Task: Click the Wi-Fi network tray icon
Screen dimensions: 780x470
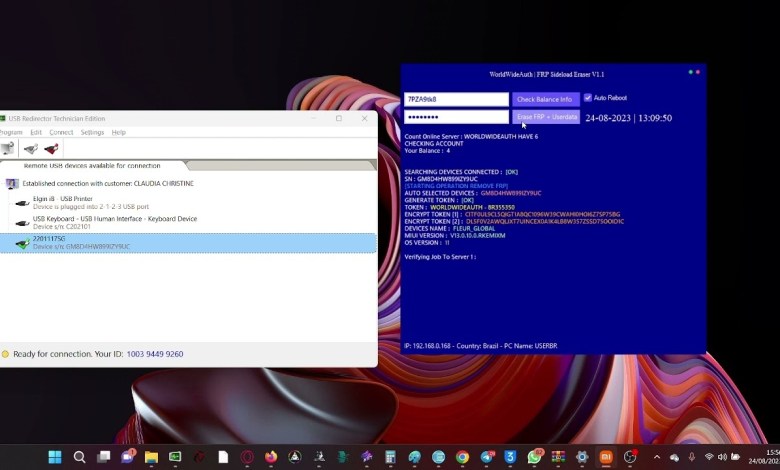Action: 709,457
